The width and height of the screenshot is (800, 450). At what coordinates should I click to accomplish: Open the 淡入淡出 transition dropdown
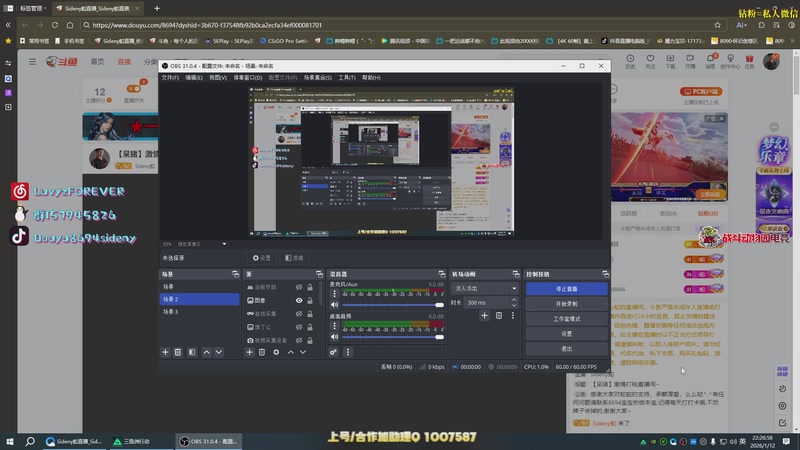coord(486,288)
